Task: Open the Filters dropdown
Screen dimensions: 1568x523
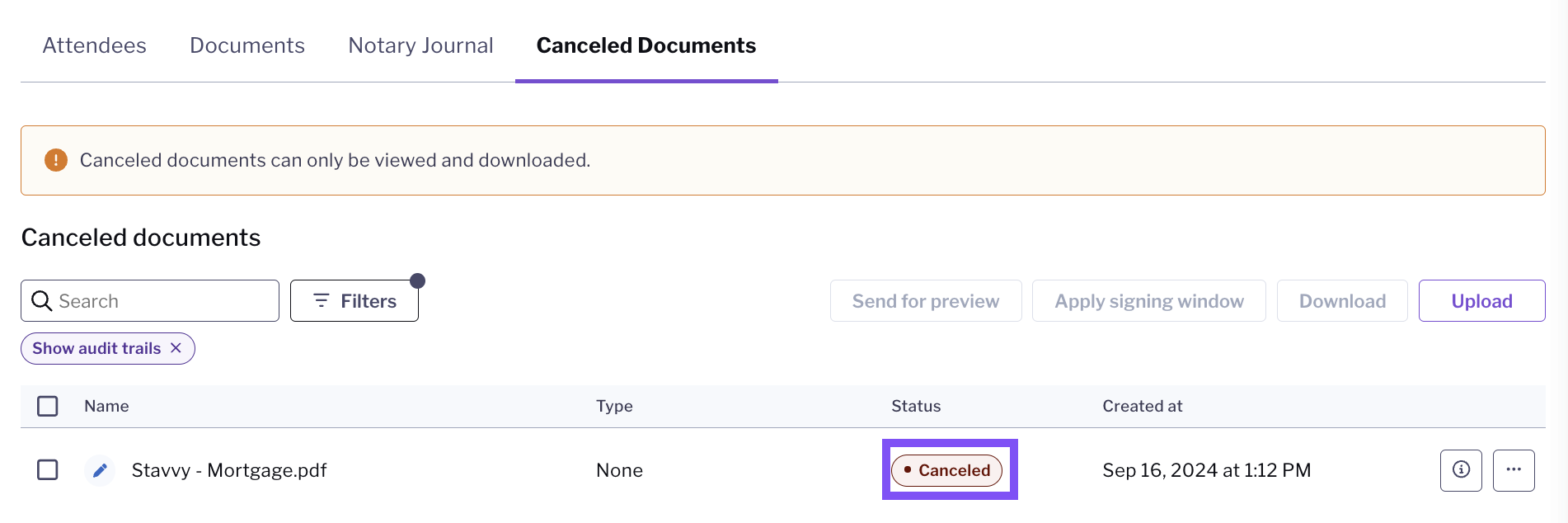Action: 354,301
